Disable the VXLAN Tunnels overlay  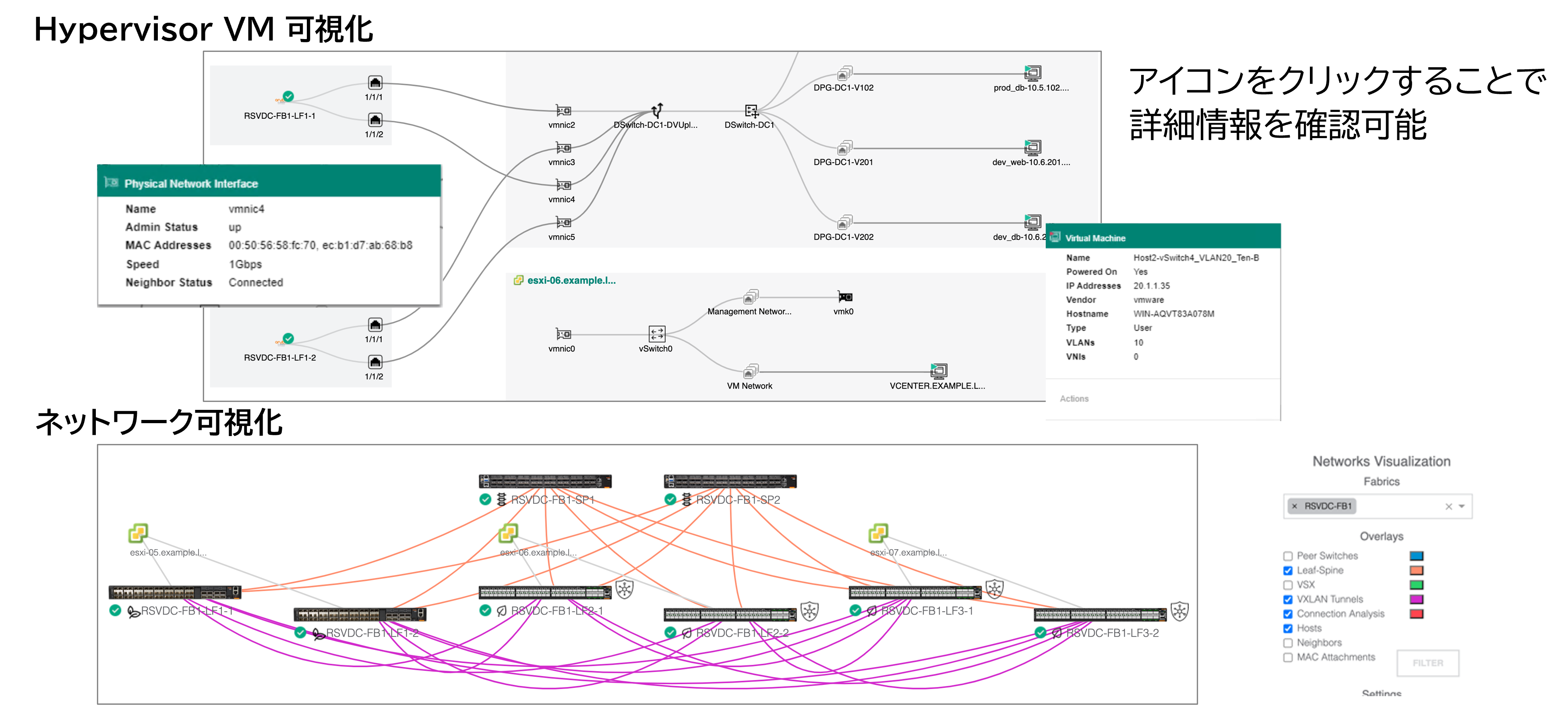point(1288,599)
